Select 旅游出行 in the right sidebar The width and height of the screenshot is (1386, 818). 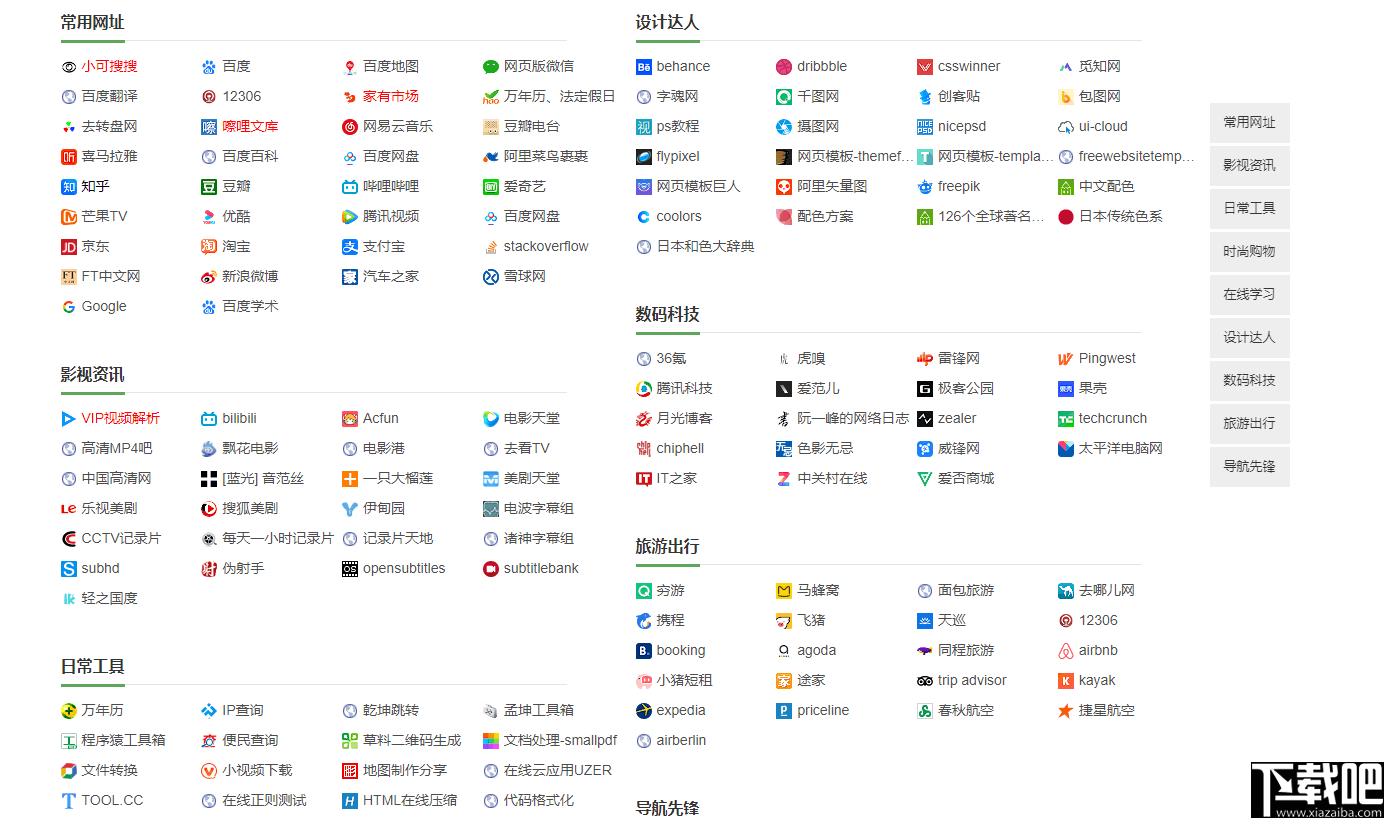[1249, 423]
